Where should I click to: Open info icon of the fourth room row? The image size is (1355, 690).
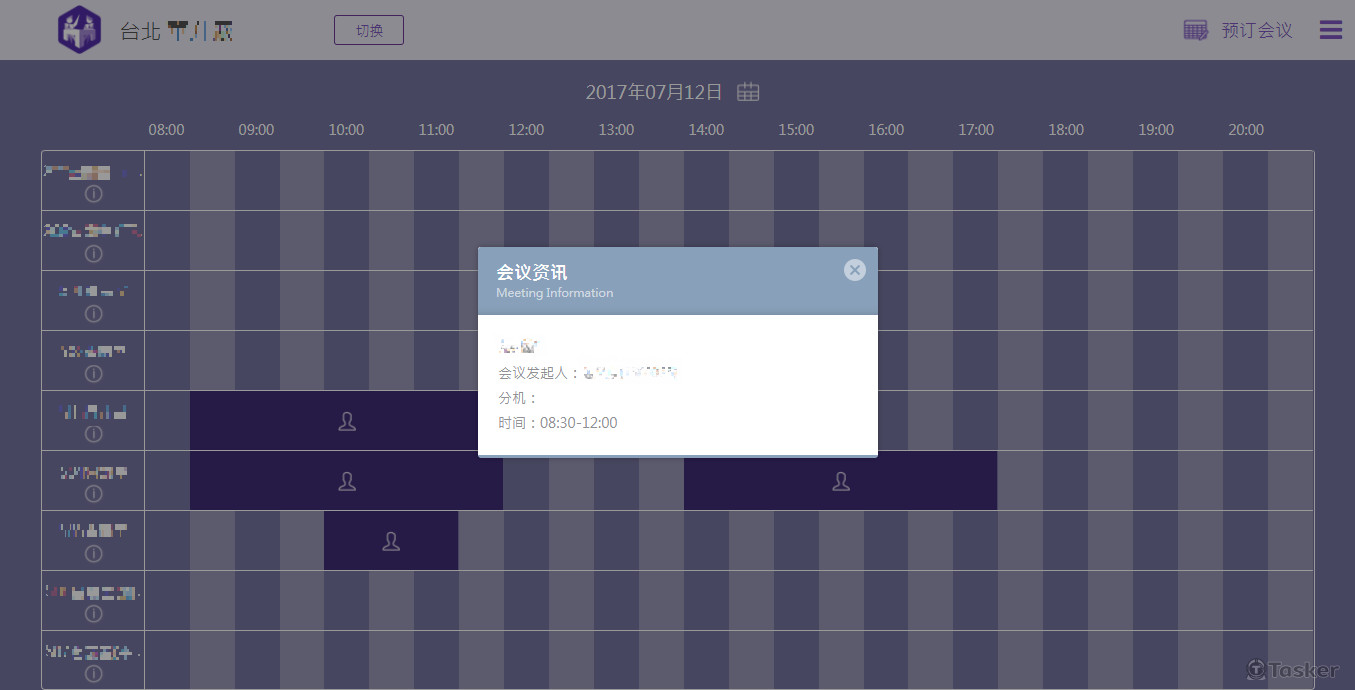(x=94, y=374)
